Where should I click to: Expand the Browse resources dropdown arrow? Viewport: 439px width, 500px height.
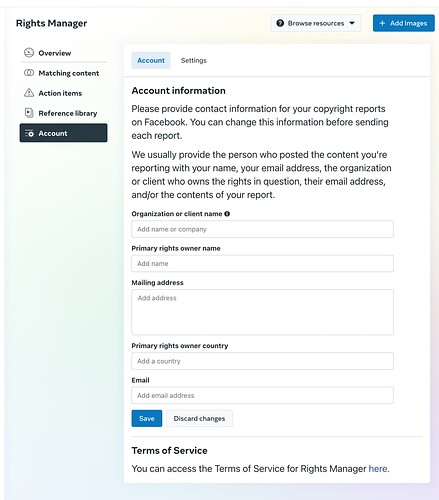(352, 23)
